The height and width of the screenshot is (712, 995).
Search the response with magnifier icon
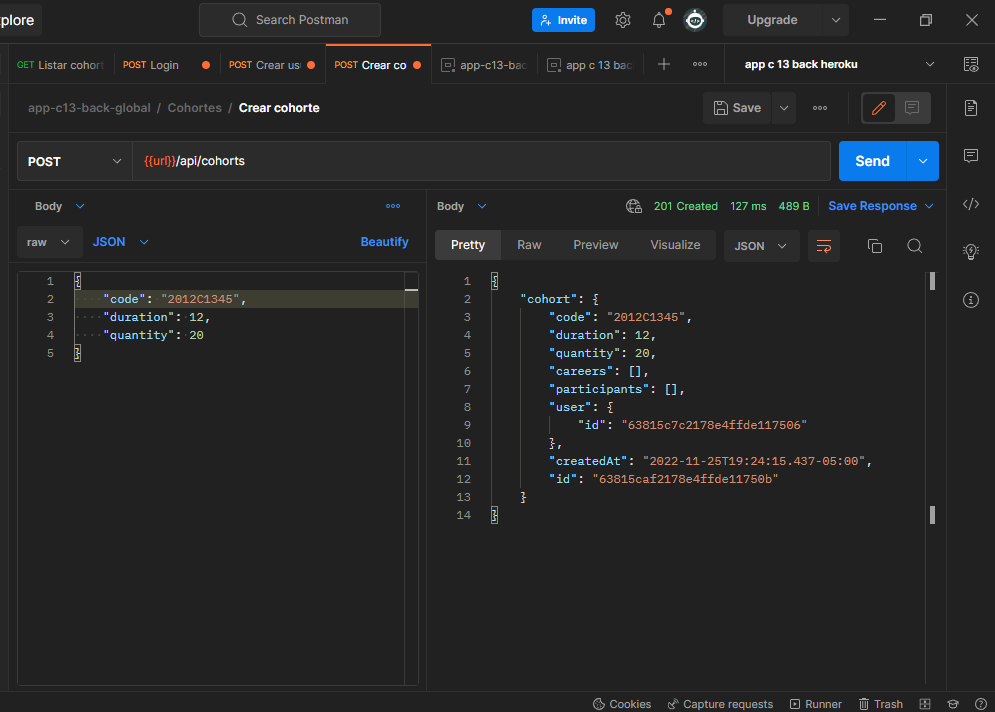click(914, 246)
